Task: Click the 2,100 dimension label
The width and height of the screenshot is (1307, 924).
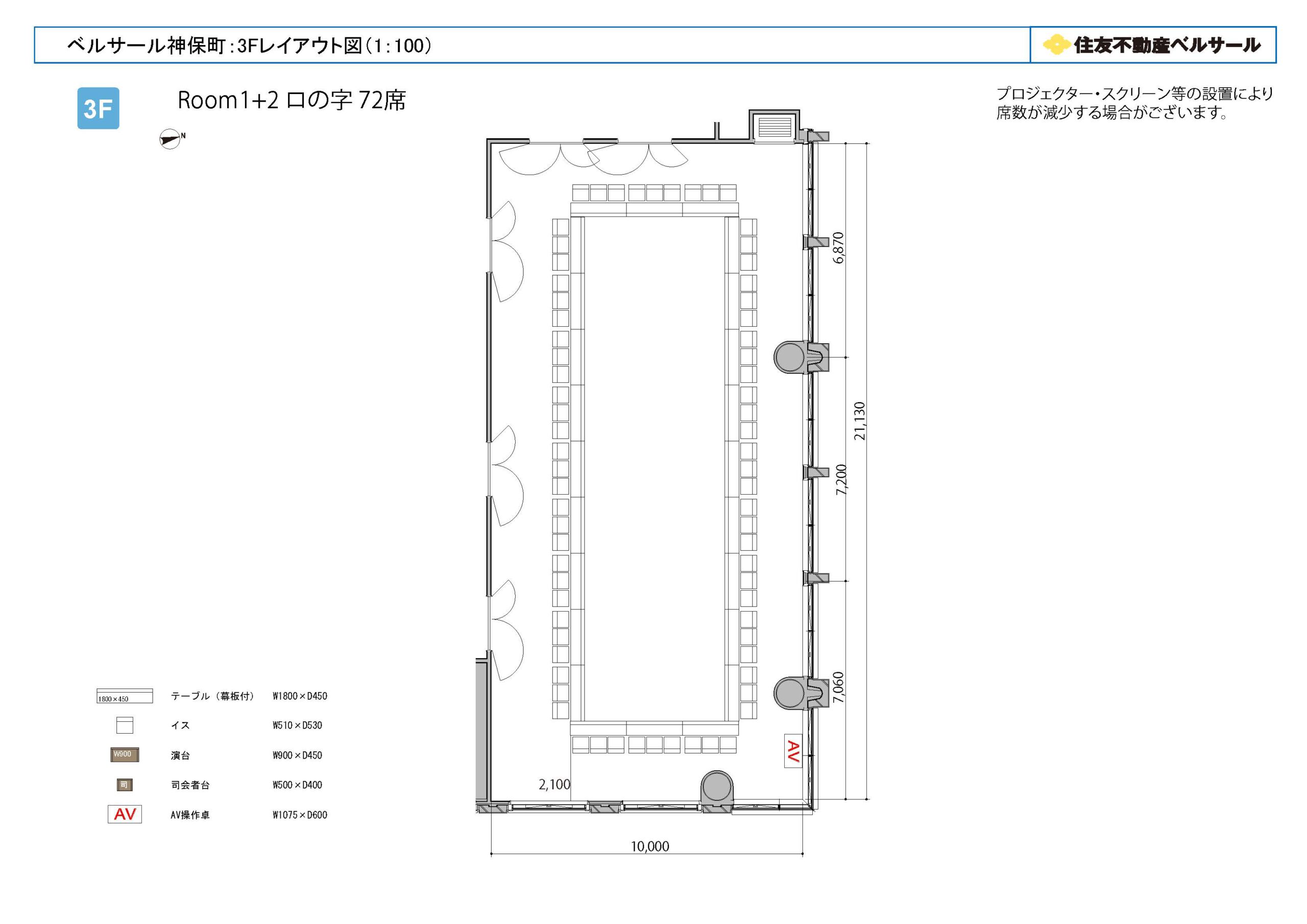Action: point(554,785)
